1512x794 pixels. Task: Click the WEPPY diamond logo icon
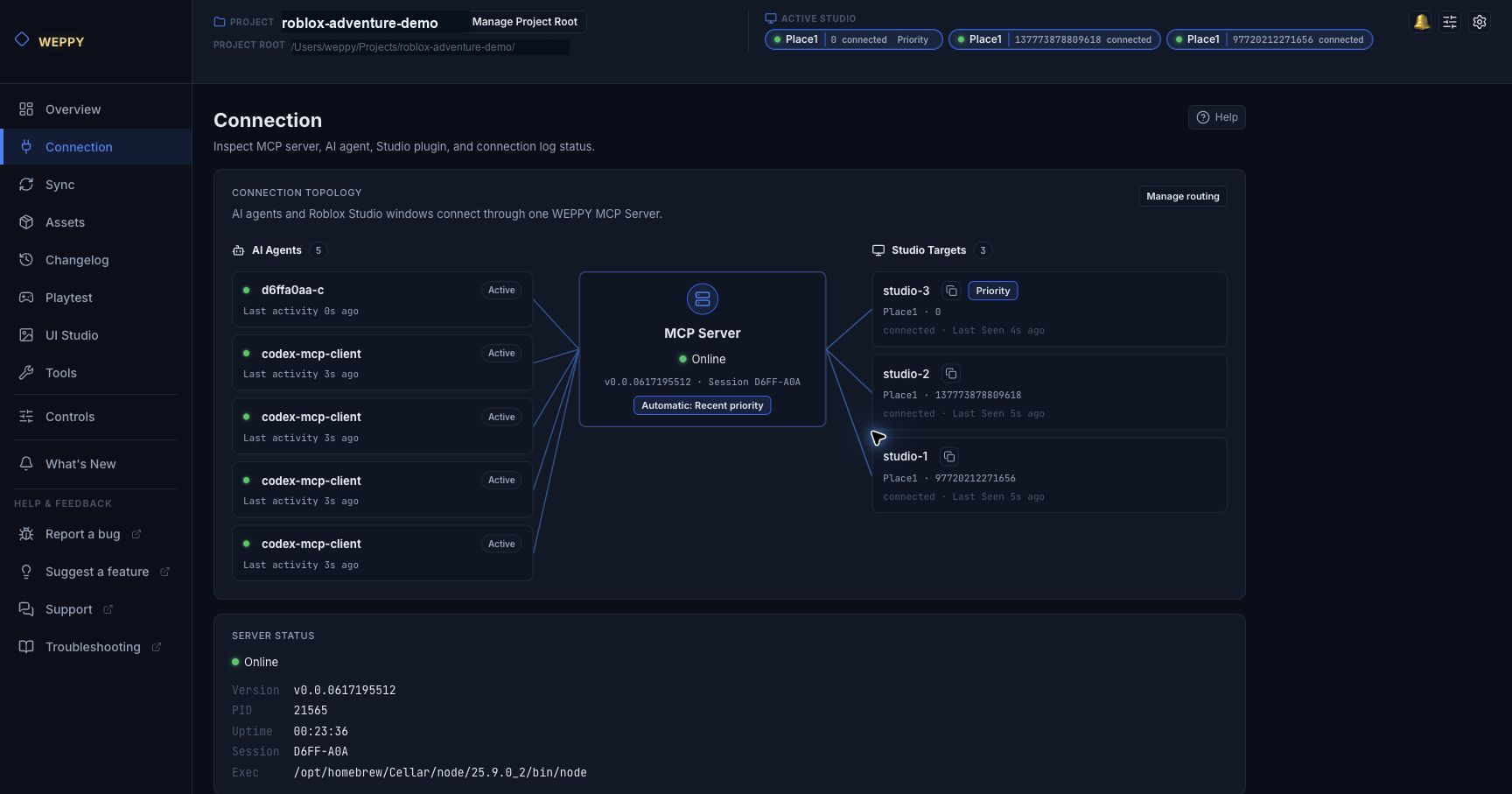[x=22, y=39]
